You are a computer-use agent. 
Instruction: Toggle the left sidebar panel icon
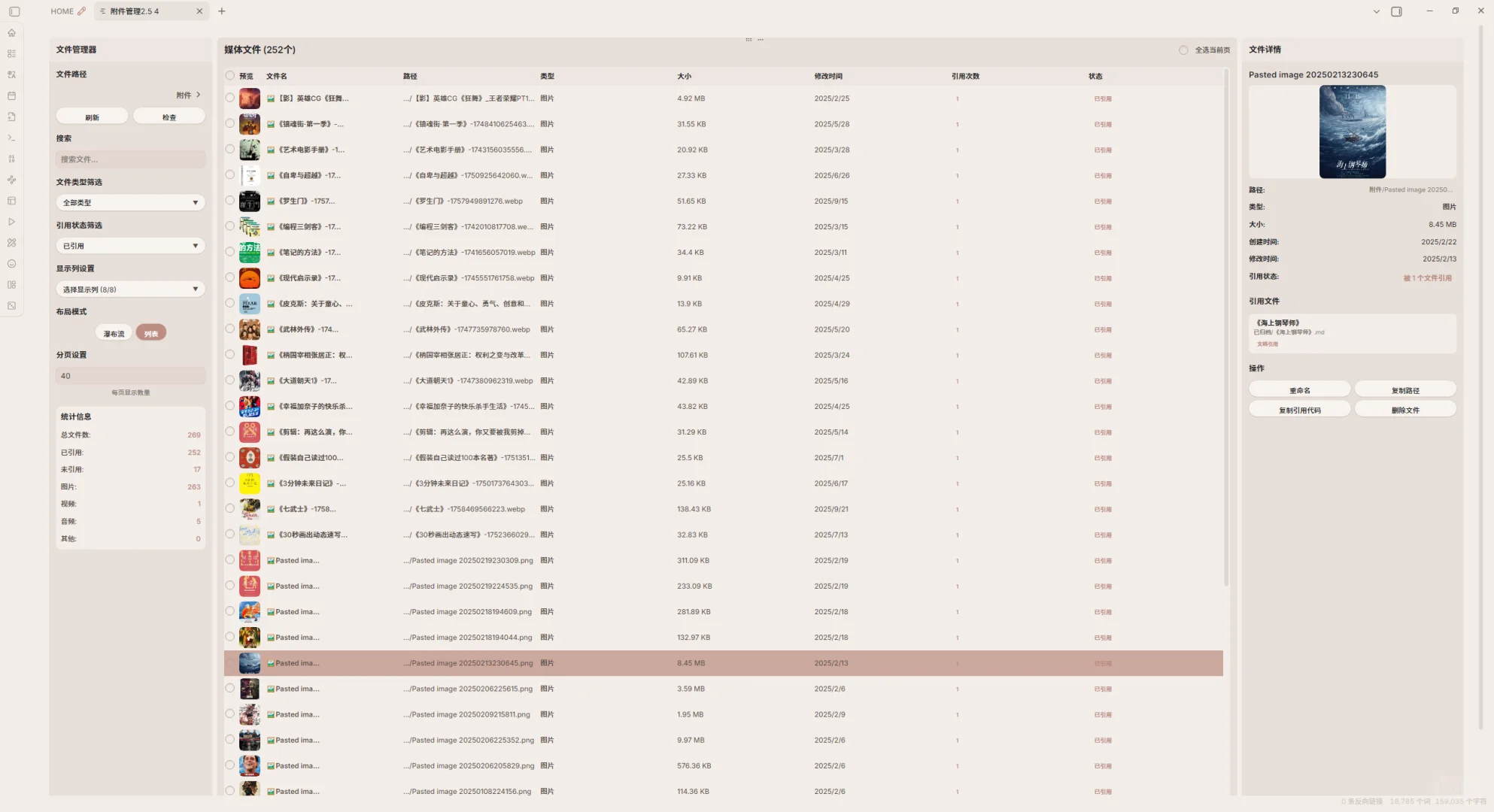coord(14,11)
